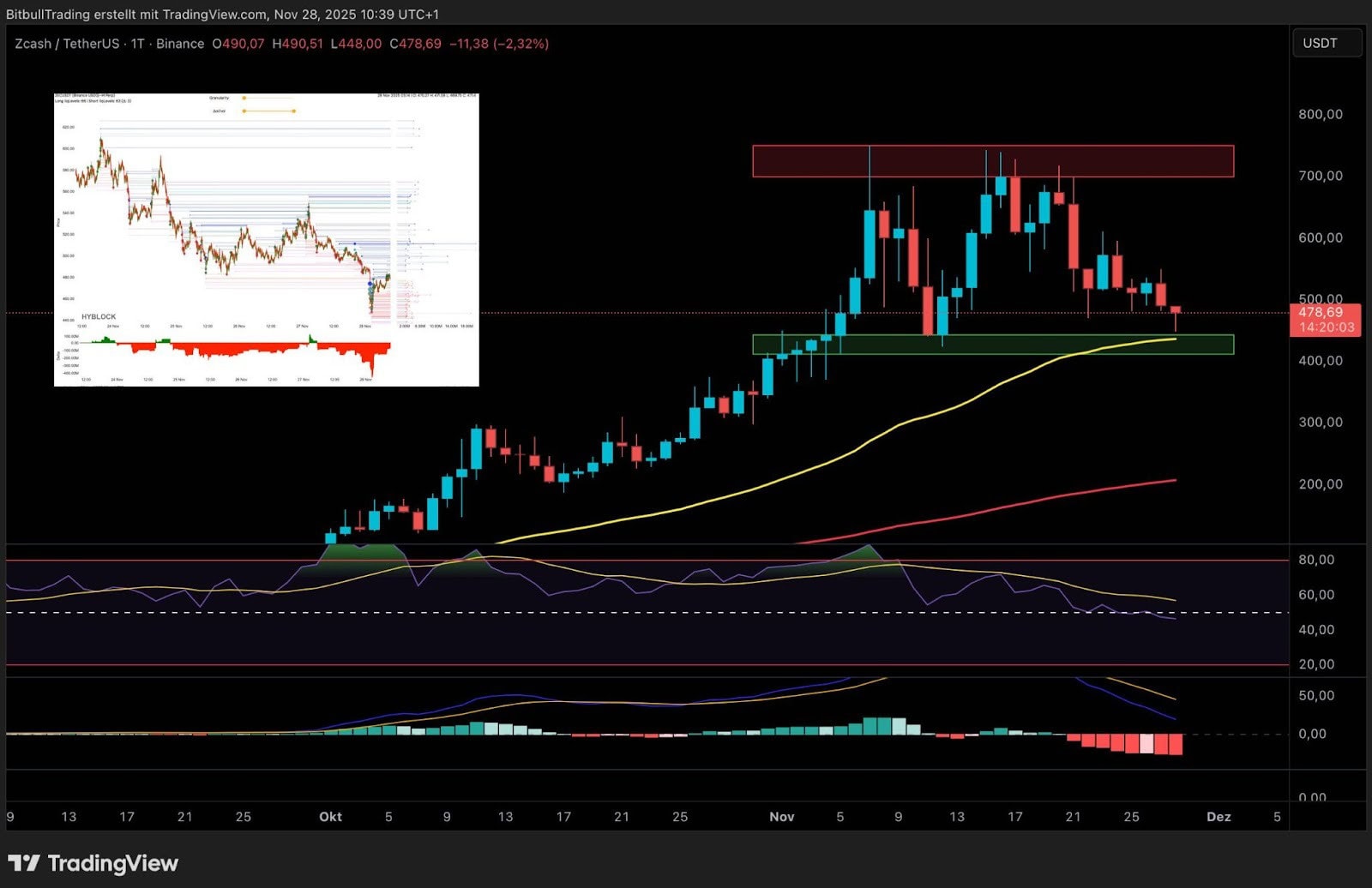Select the red resistance zone rectangle
1372x888 pixels.
(992, 161)
